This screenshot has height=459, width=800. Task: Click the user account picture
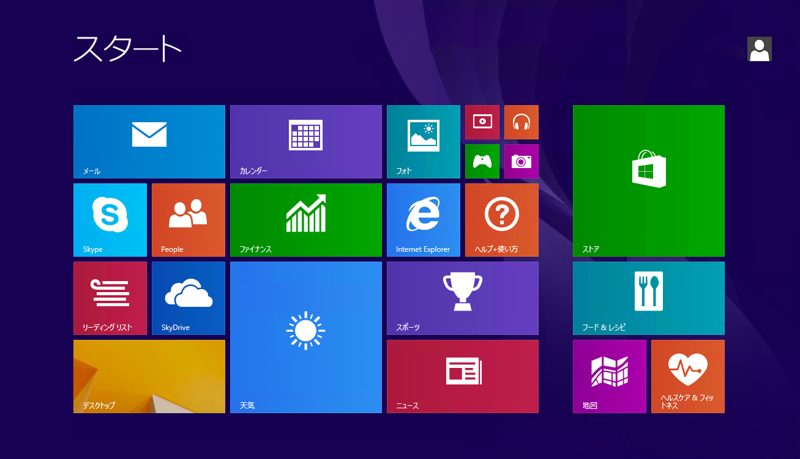point(759,49)
